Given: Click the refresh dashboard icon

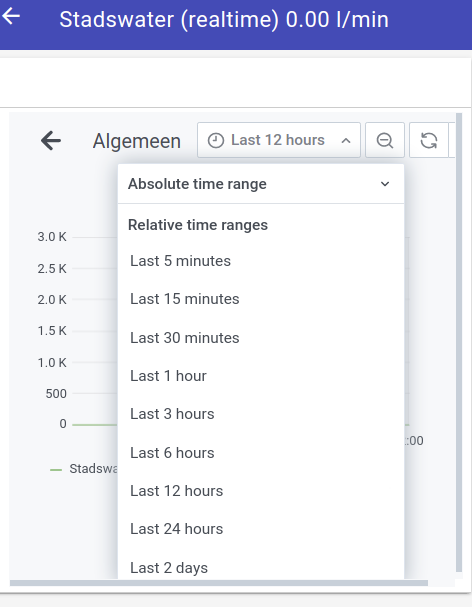Looking at the screenshot, I should (429, 140).
